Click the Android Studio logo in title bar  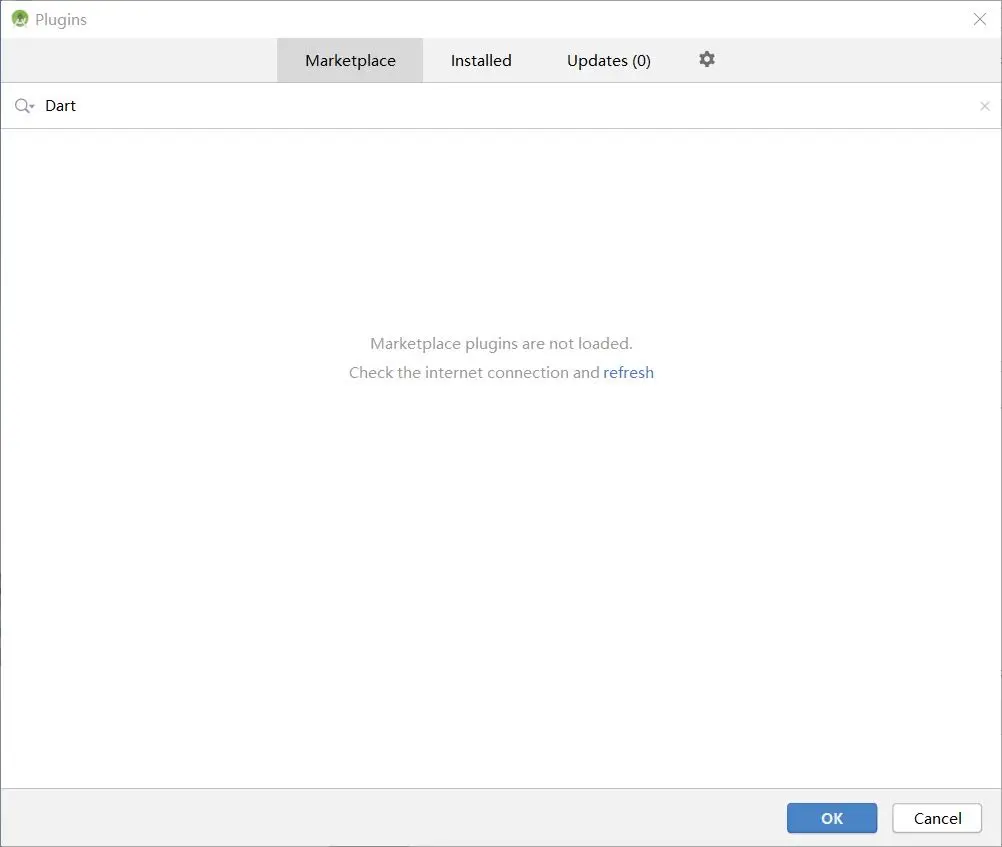click(20, 19)
